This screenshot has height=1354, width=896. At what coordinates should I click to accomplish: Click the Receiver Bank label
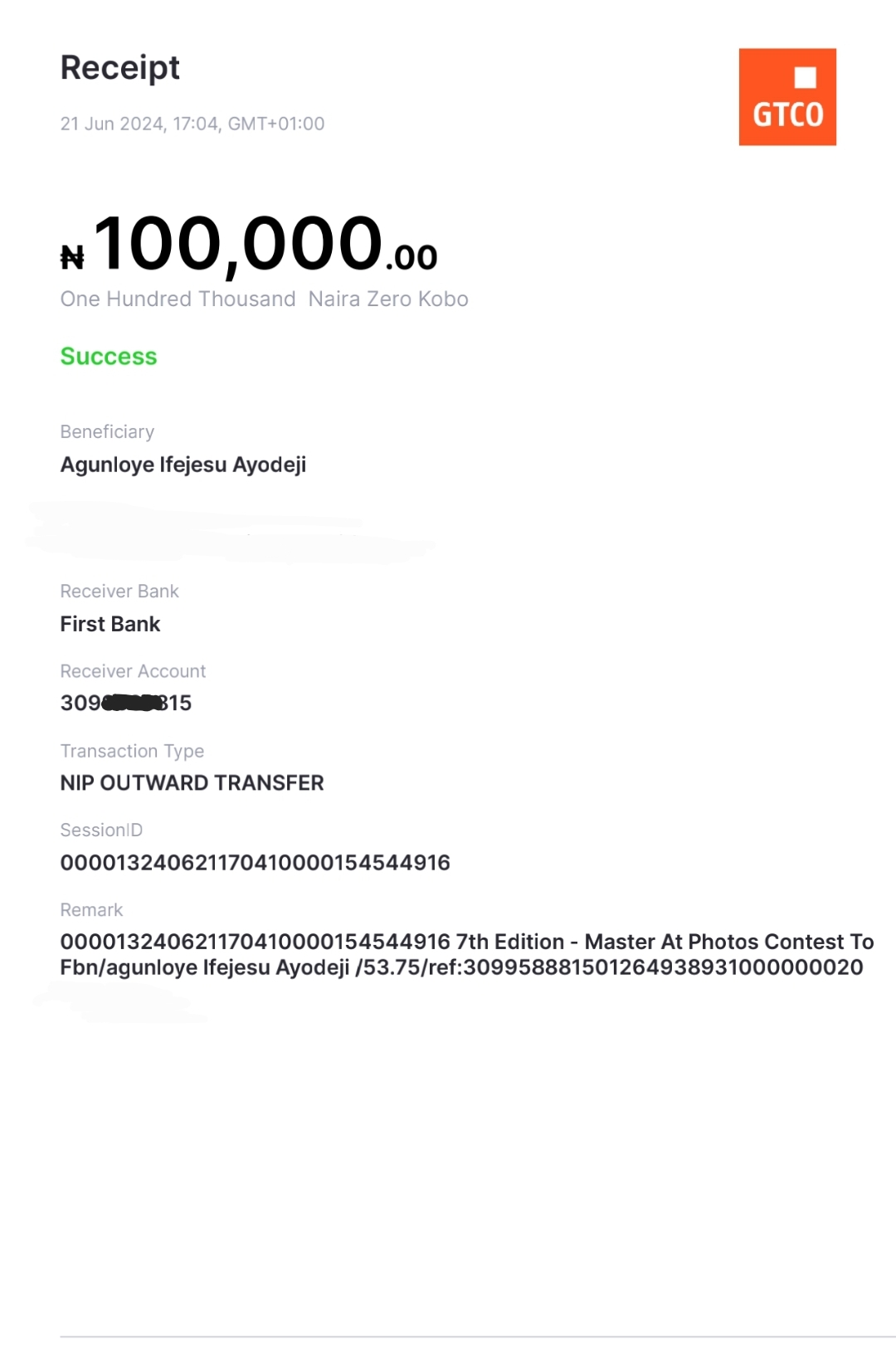[x=119, y=591]
